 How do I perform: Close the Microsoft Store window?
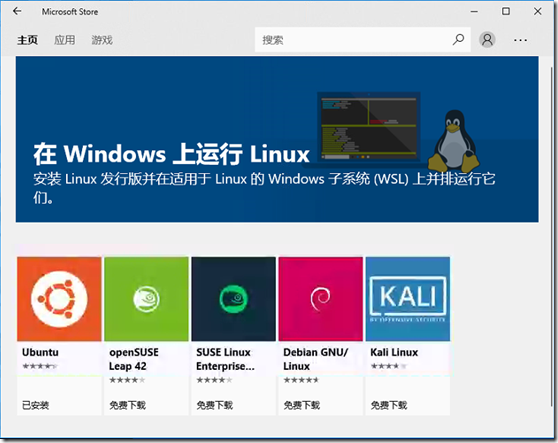tap(538, 11)
